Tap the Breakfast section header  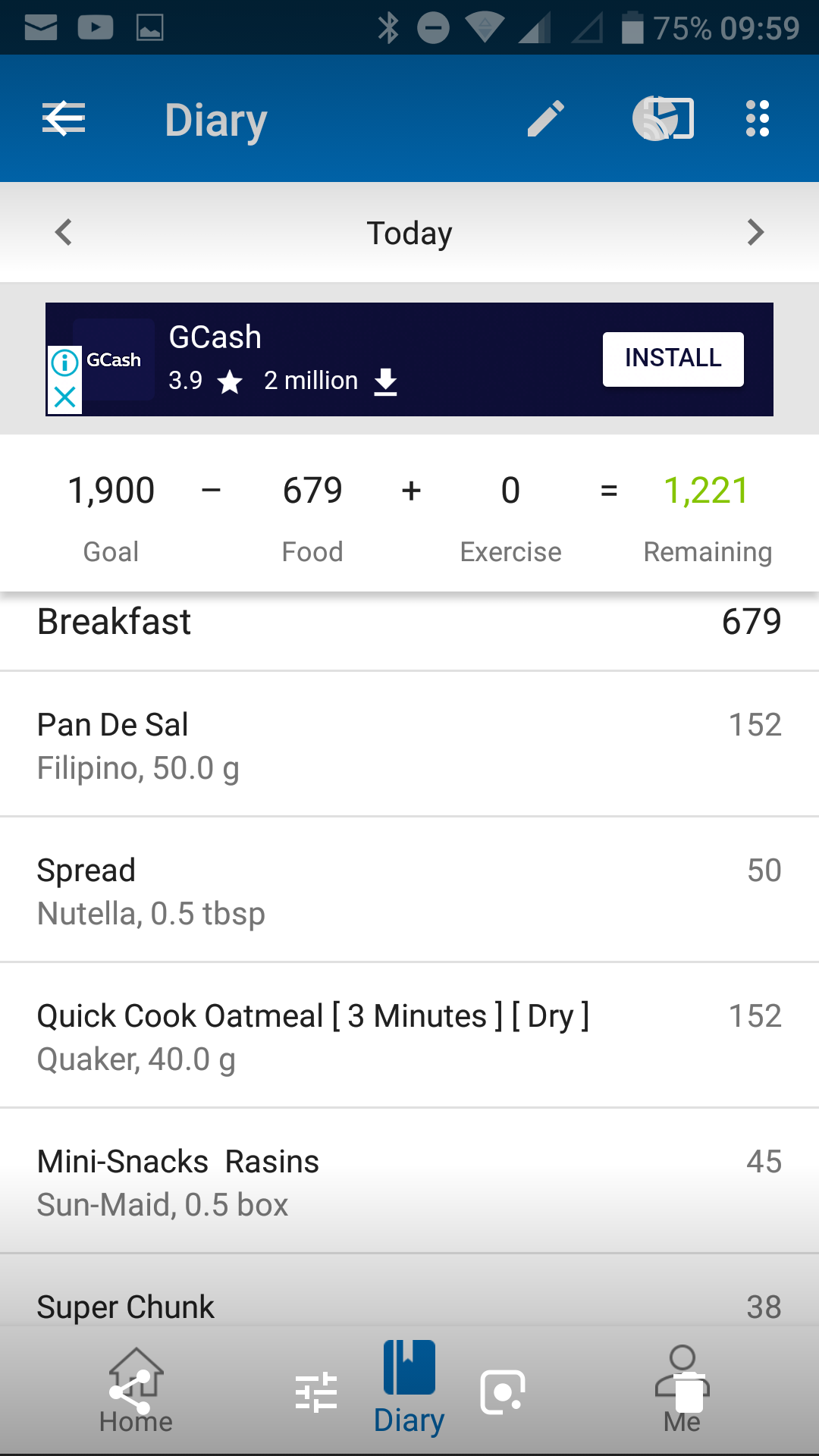(409, 623)
